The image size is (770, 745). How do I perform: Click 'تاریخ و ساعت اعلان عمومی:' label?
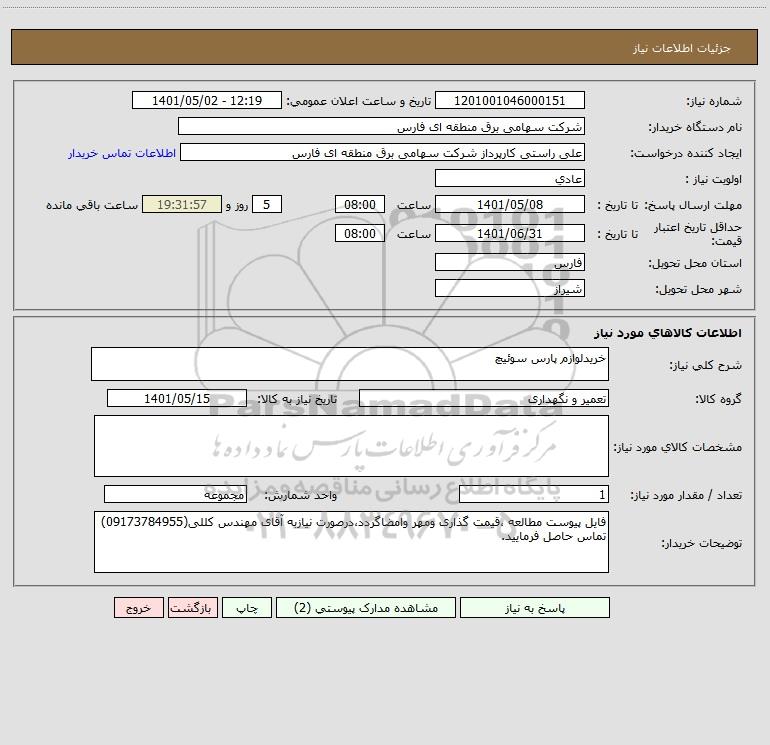(358, 101)
